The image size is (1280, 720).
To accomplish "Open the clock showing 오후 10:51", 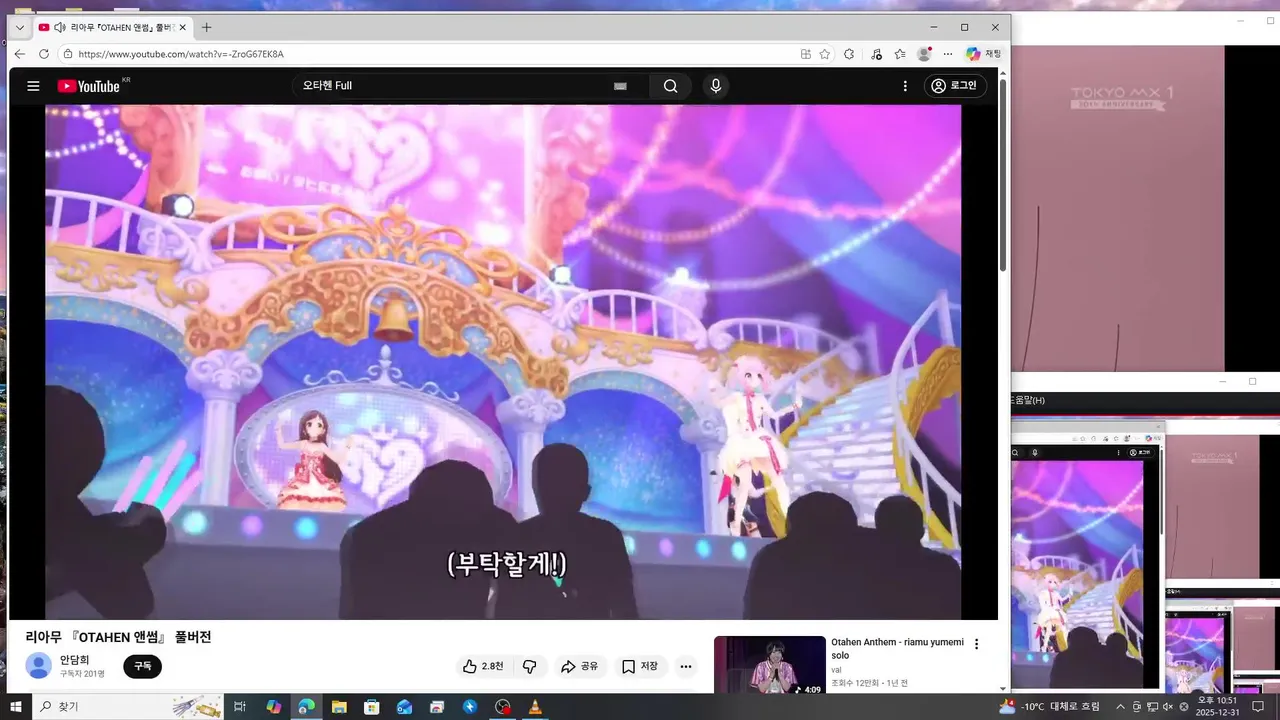I will pyautogui.click(x=1219, y=707).
